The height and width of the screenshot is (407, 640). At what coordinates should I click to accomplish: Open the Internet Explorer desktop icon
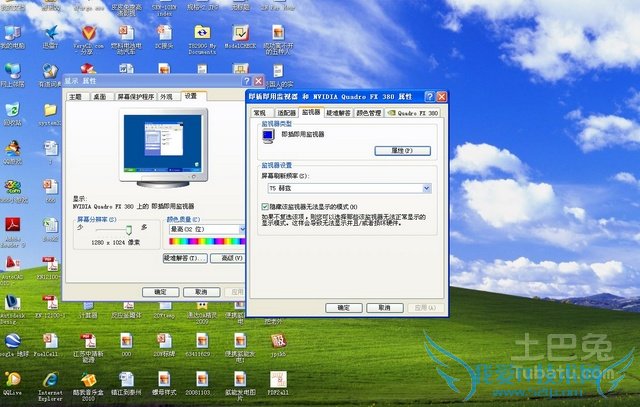click(x=50, y=381)
